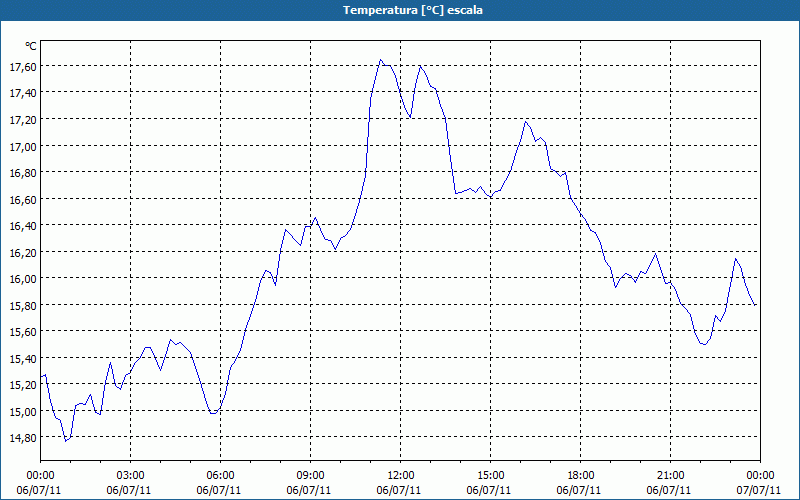Click the 16,20 y-axis value
The height and width of the screenshot is (500, 800).
(23, 253)
